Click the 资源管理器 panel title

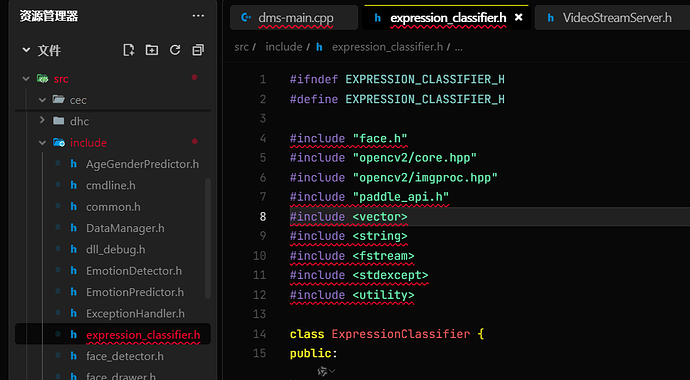(49, 17)
